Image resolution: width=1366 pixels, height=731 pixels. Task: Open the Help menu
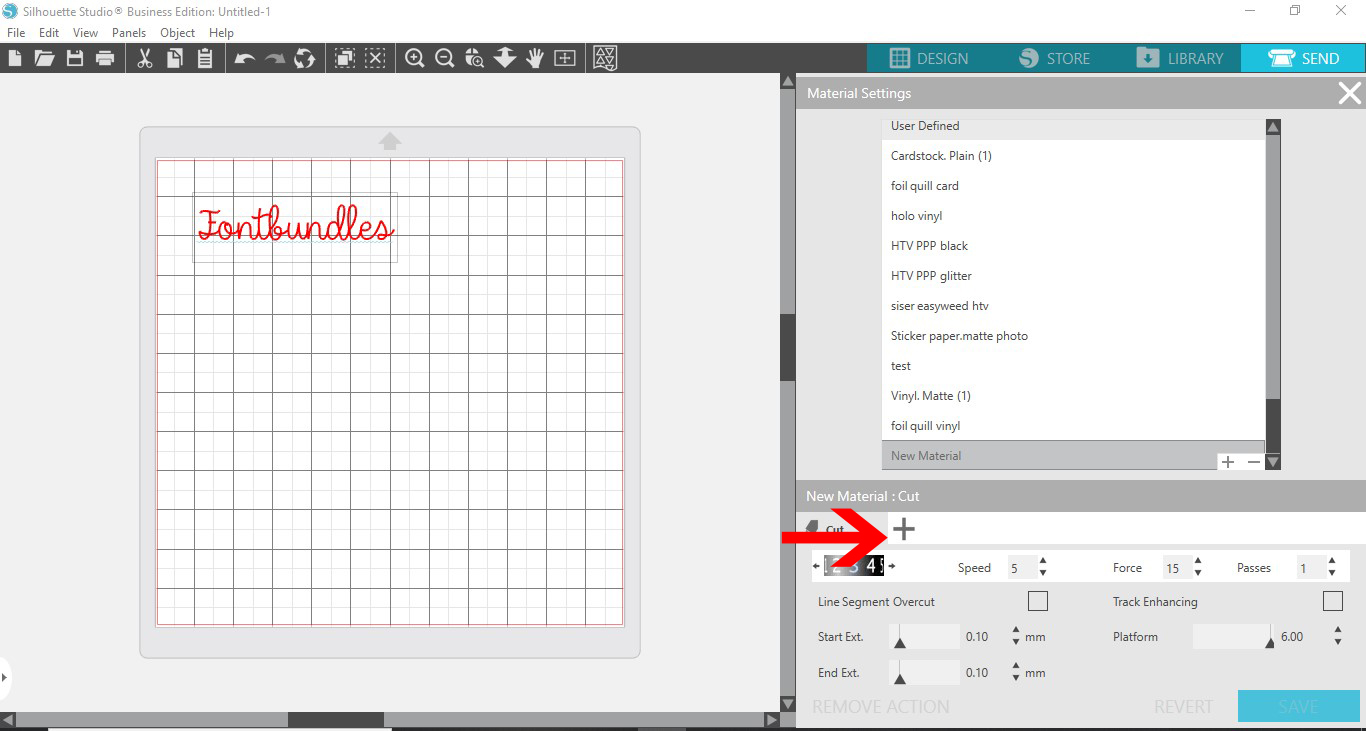pos(221,33)
